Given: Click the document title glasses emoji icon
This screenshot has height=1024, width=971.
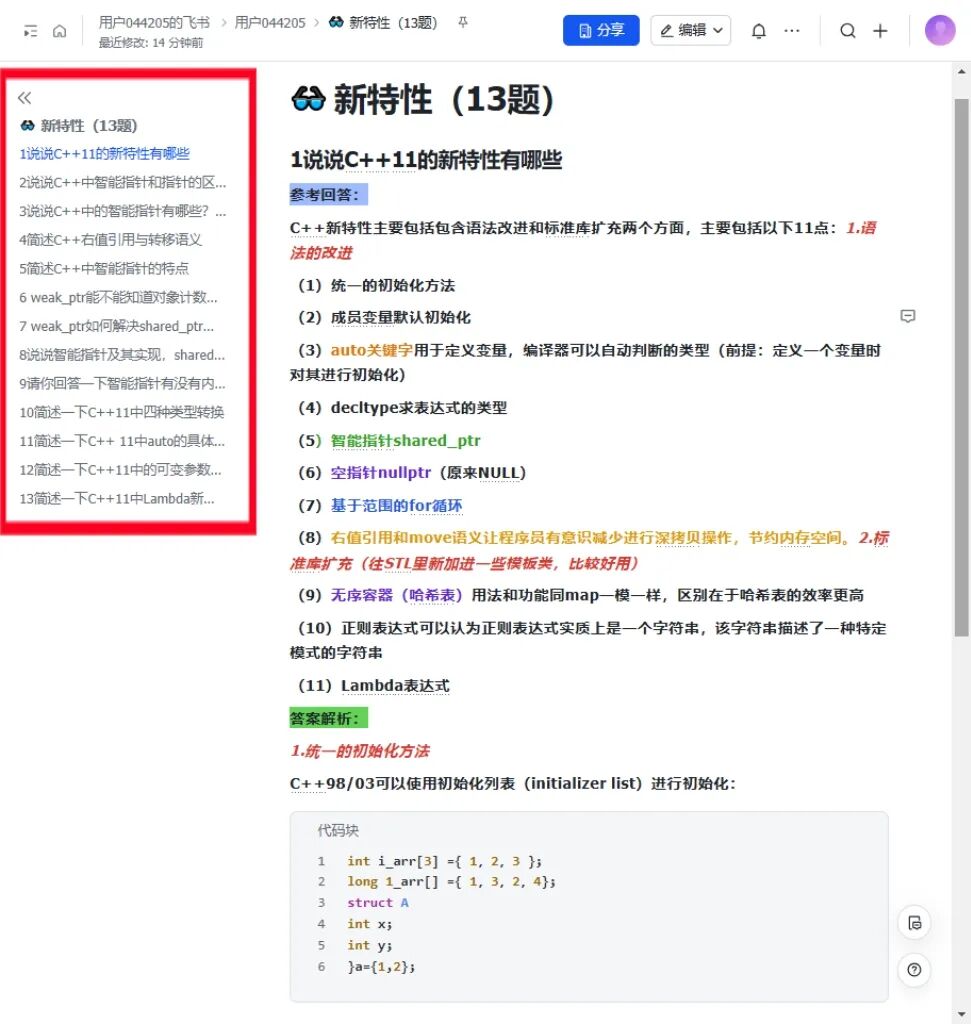Looking at the screenshot, I should pyautogui.click(x=308, y=99).
